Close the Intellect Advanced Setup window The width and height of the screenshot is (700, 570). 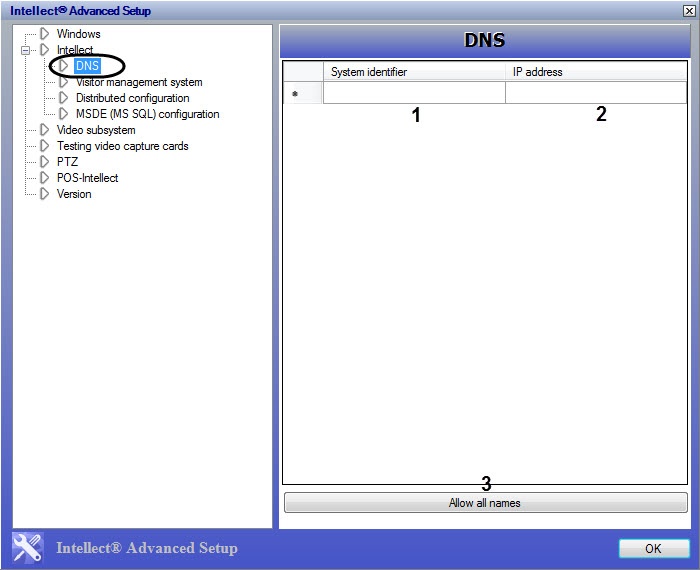tap(689, 11)
